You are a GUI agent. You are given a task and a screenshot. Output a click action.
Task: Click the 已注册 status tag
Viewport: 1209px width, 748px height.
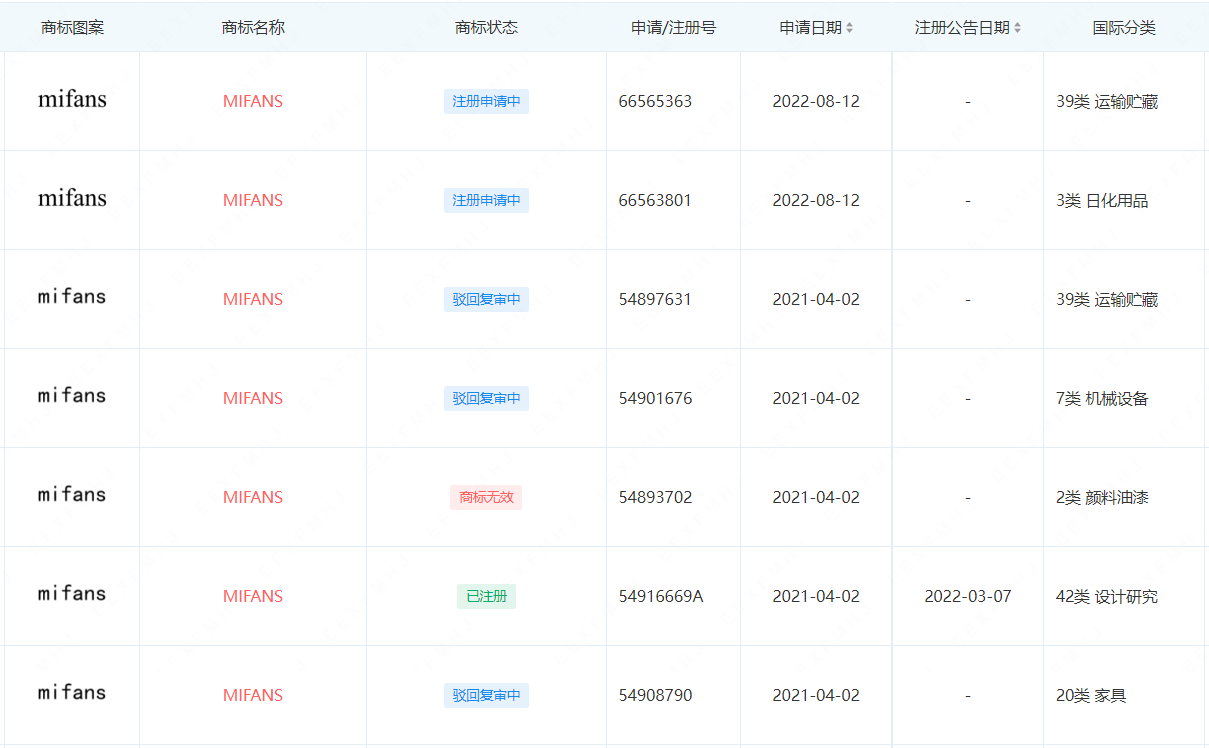[486, 596]
